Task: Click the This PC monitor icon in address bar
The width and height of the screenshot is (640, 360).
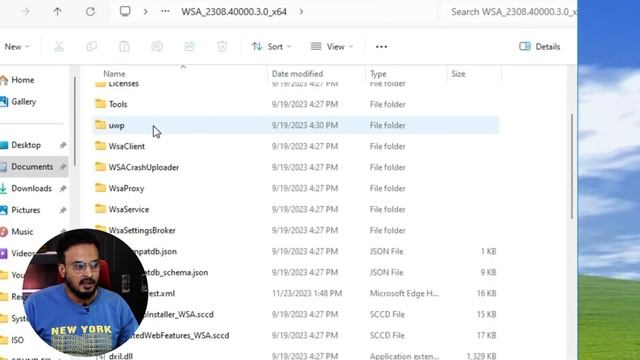Action: click(125, 11)
